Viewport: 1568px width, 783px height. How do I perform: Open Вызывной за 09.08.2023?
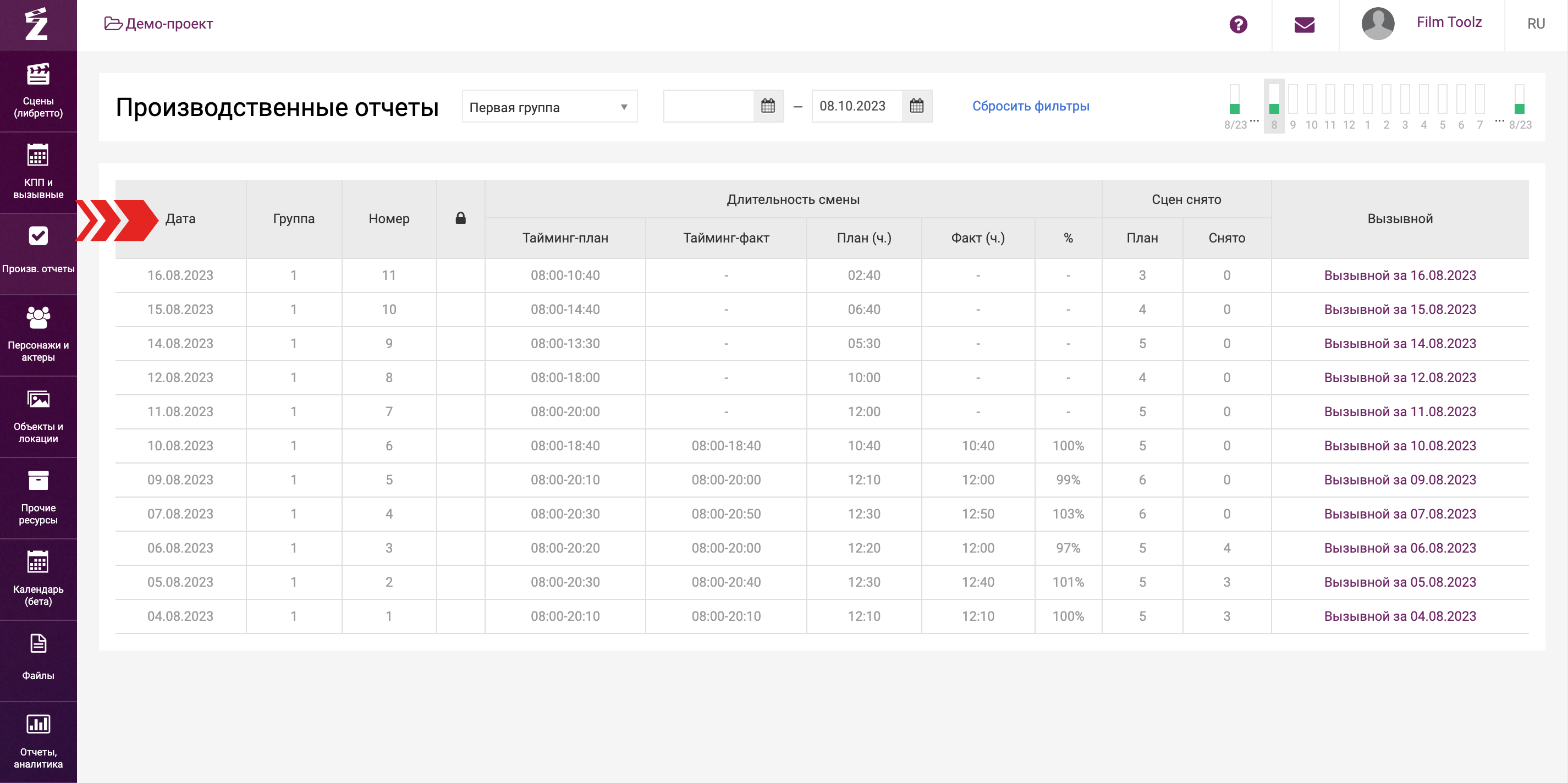click(1400, 479)
